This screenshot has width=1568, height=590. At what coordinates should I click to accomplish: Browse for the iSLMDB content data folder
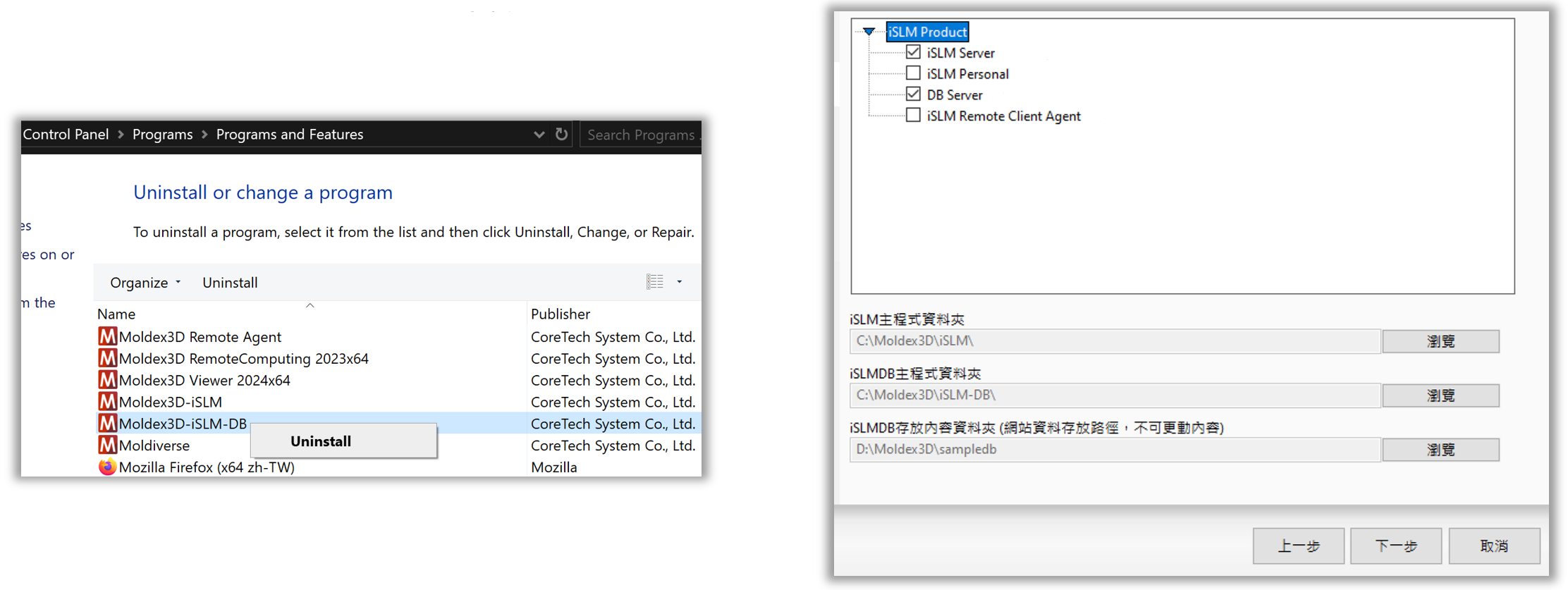pyautogui.click(x=1440, y=450)
